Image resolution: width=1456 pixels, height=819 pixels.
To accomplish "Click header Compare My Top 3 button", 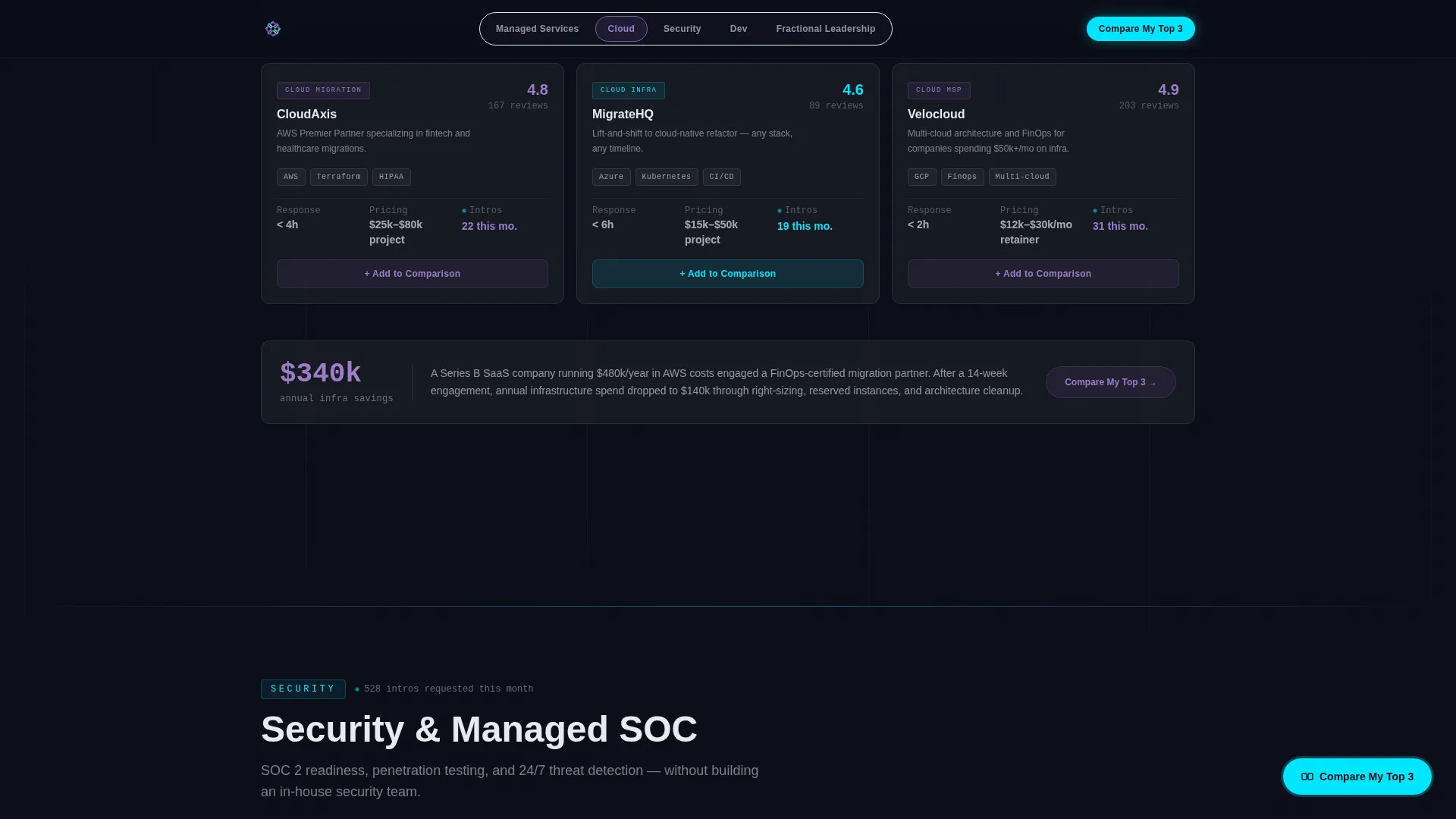I will [x=1140, y=29].
